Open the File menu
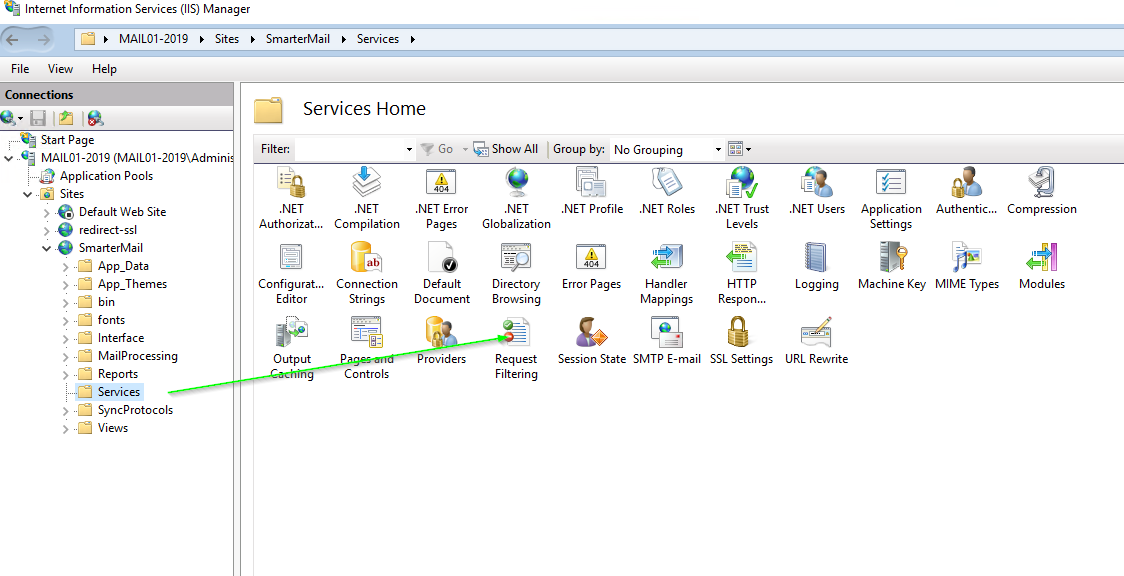 click(x=20, y=69)
